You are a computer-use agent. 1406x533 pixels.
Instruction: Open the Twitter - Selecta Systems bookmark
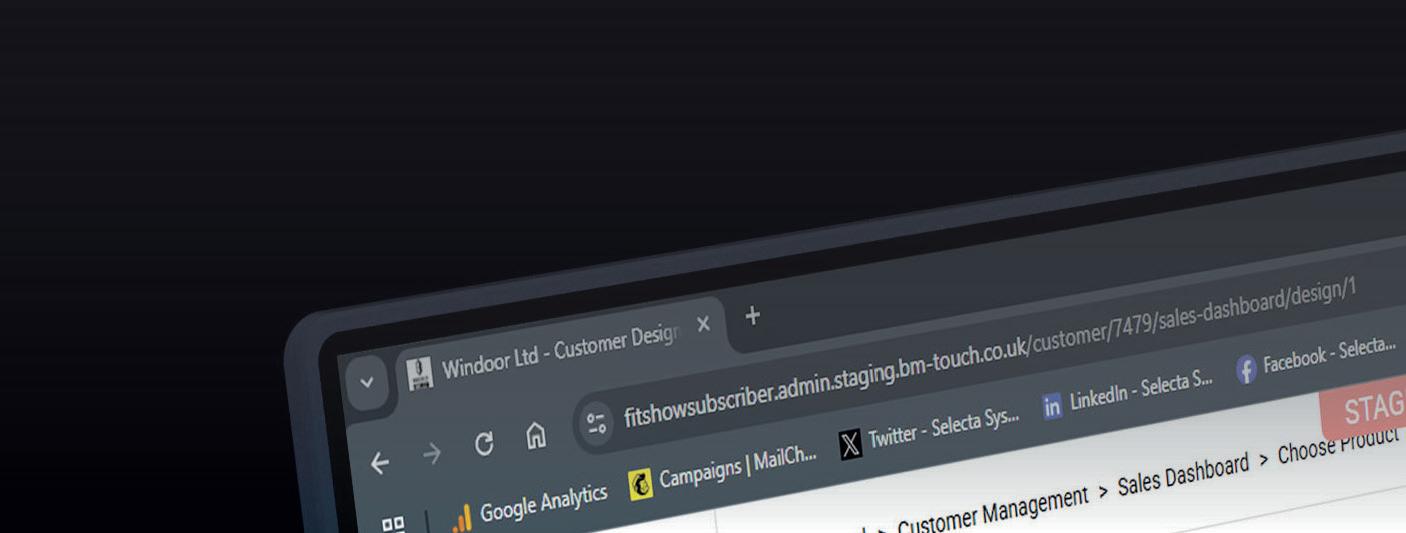click(x=930, y=432)
